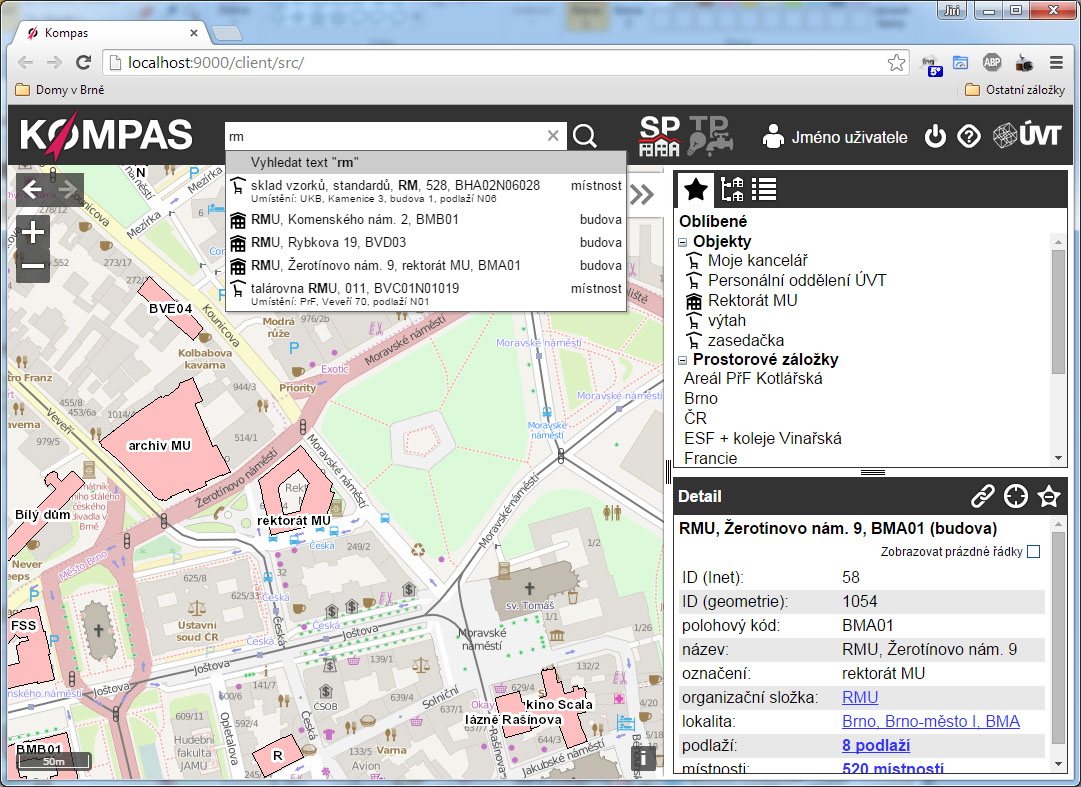Toggle SP building passport mode icon
The height and width of the screenshot is (787, 1081).
coord(660,137)
